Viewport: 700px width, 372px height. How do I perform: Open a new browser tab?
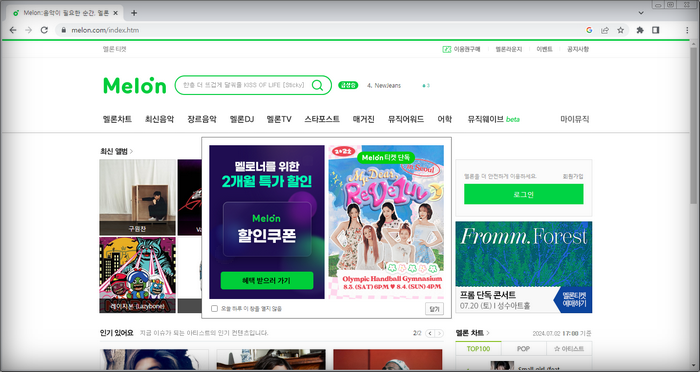(134, 13)
